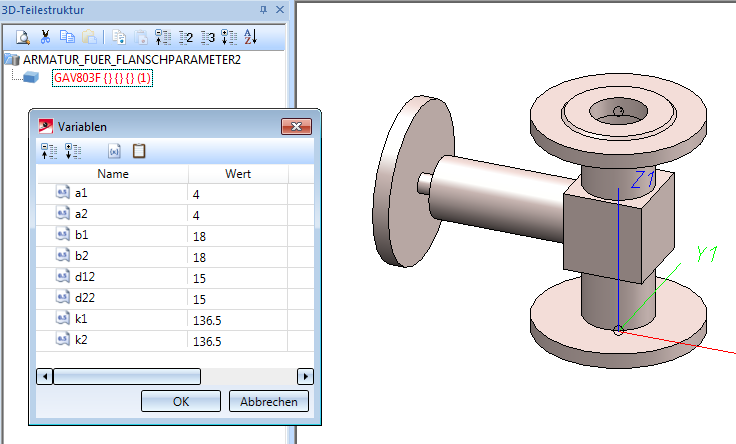Click the value 136.5 of k1

(207, 321)
